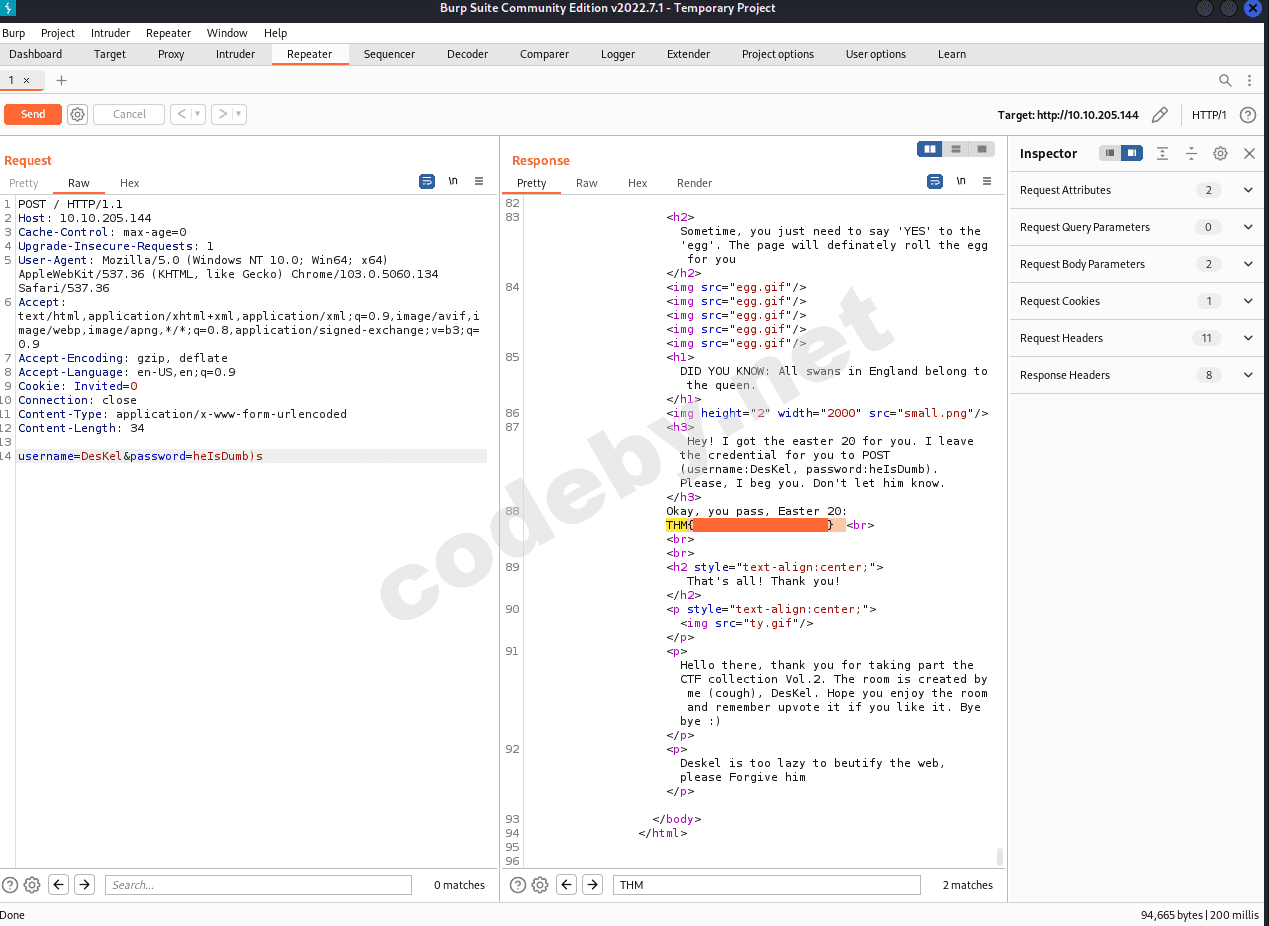Open response search settings gear
1269x926 pixels.
540,885
